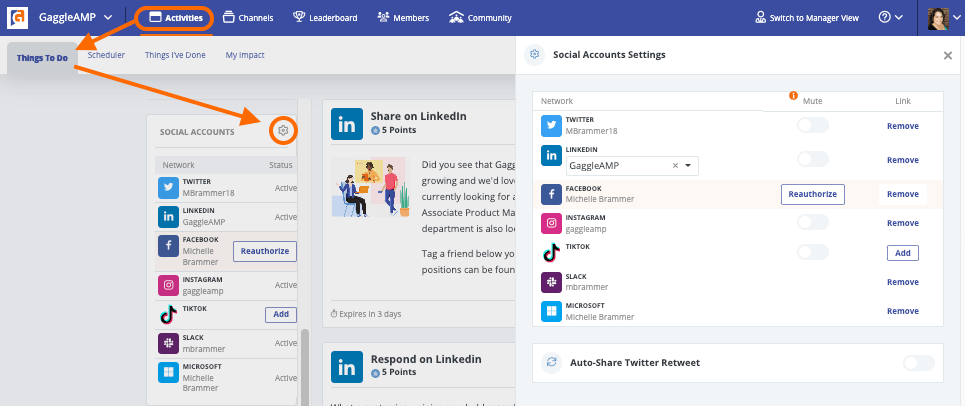Click Microsoft icon in Social Accounts sidebar
The width and height of the screenshot is (965, 406).
(168, 373)
